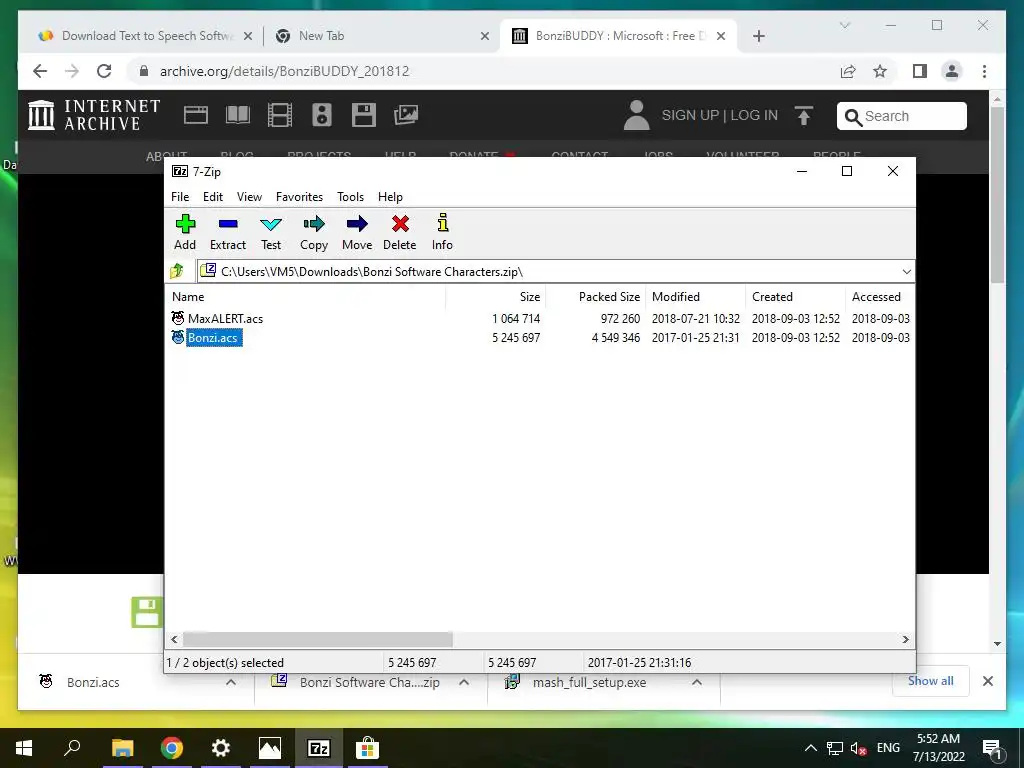Click the Copy toolbar icon

(313, 232)
